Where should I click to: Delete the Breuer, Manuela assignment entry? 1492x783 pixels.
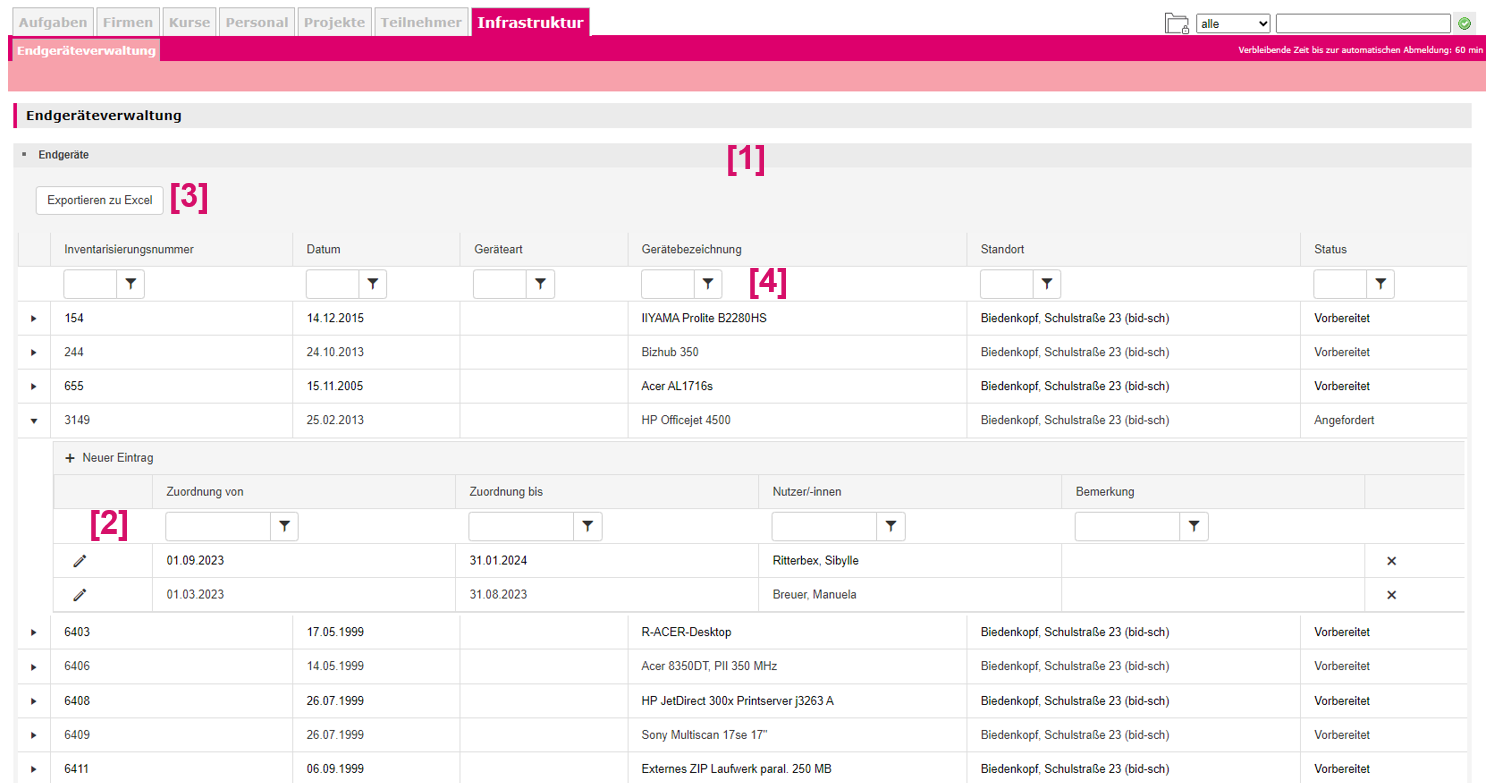tap(1391, 595)
